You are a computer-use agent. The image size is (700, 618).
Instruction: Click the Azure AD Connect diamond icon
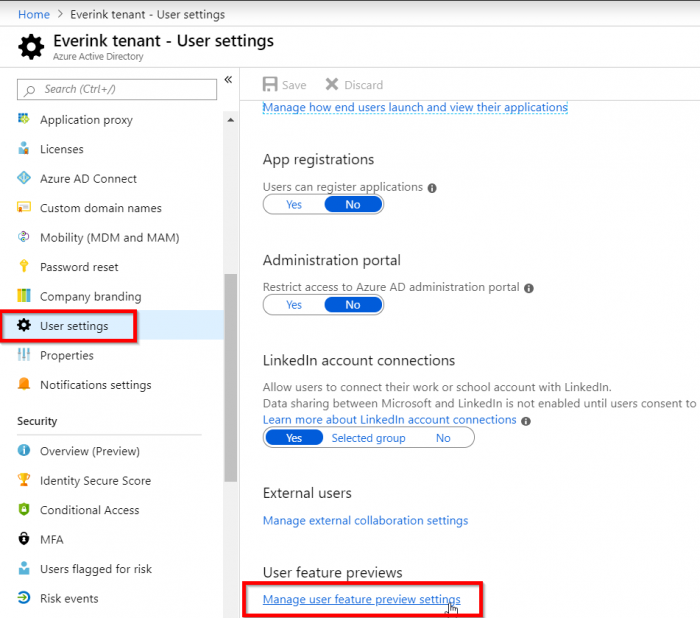point(24,178)
